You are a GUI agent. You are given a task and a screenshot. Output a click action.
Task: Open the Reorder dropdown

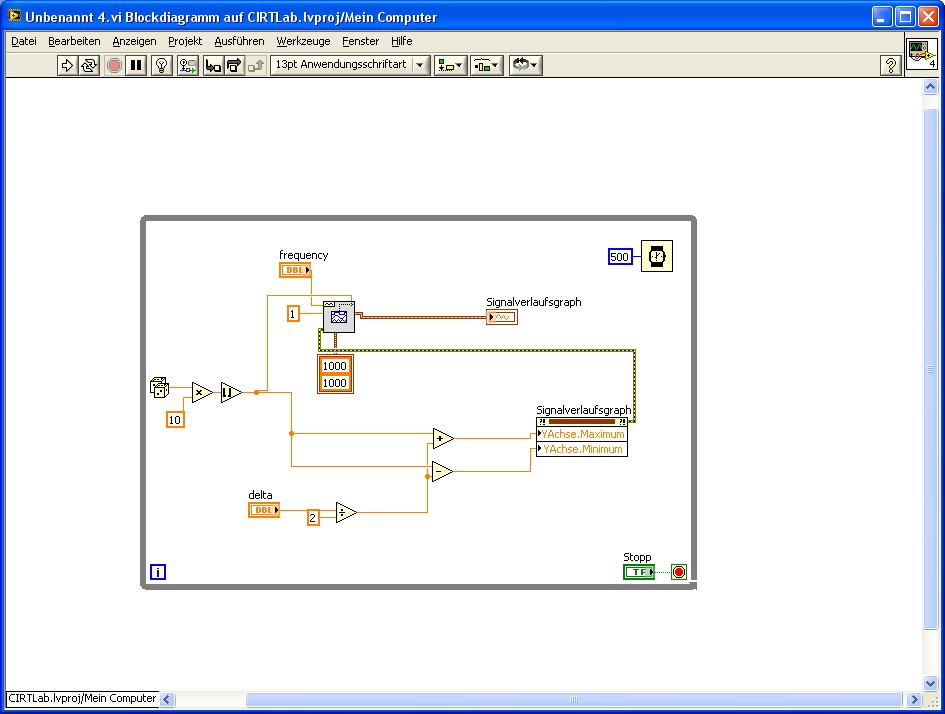(525, 65)
